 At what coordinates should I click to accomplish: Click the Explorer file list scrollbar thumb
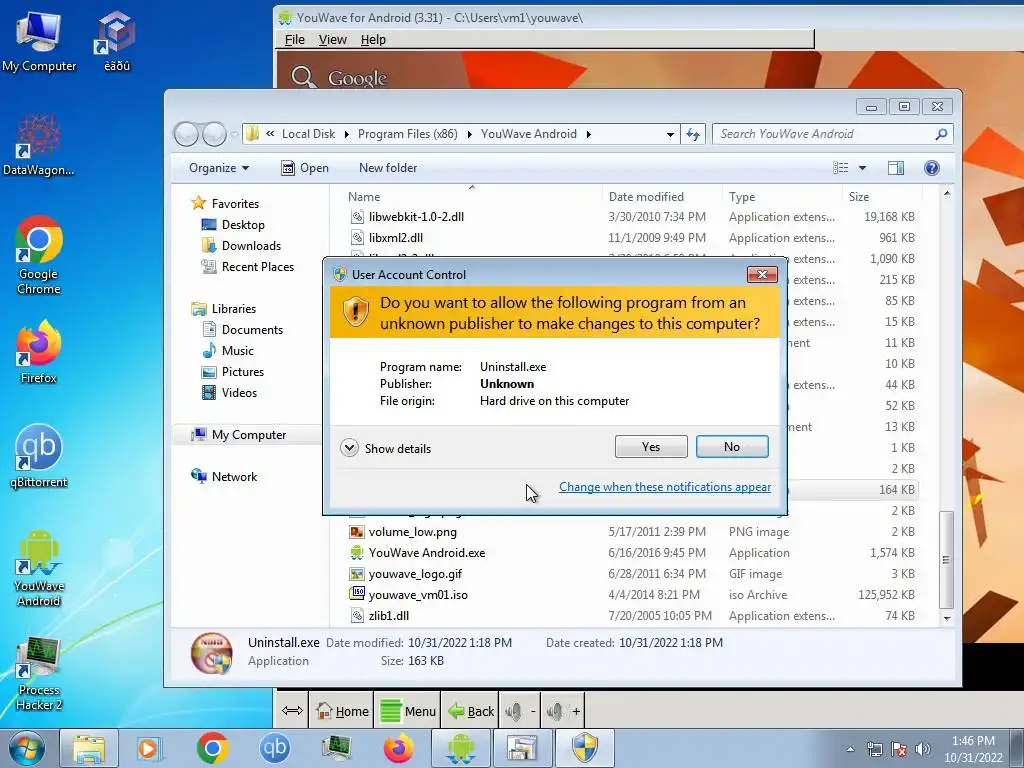click(x=946, y=559)
